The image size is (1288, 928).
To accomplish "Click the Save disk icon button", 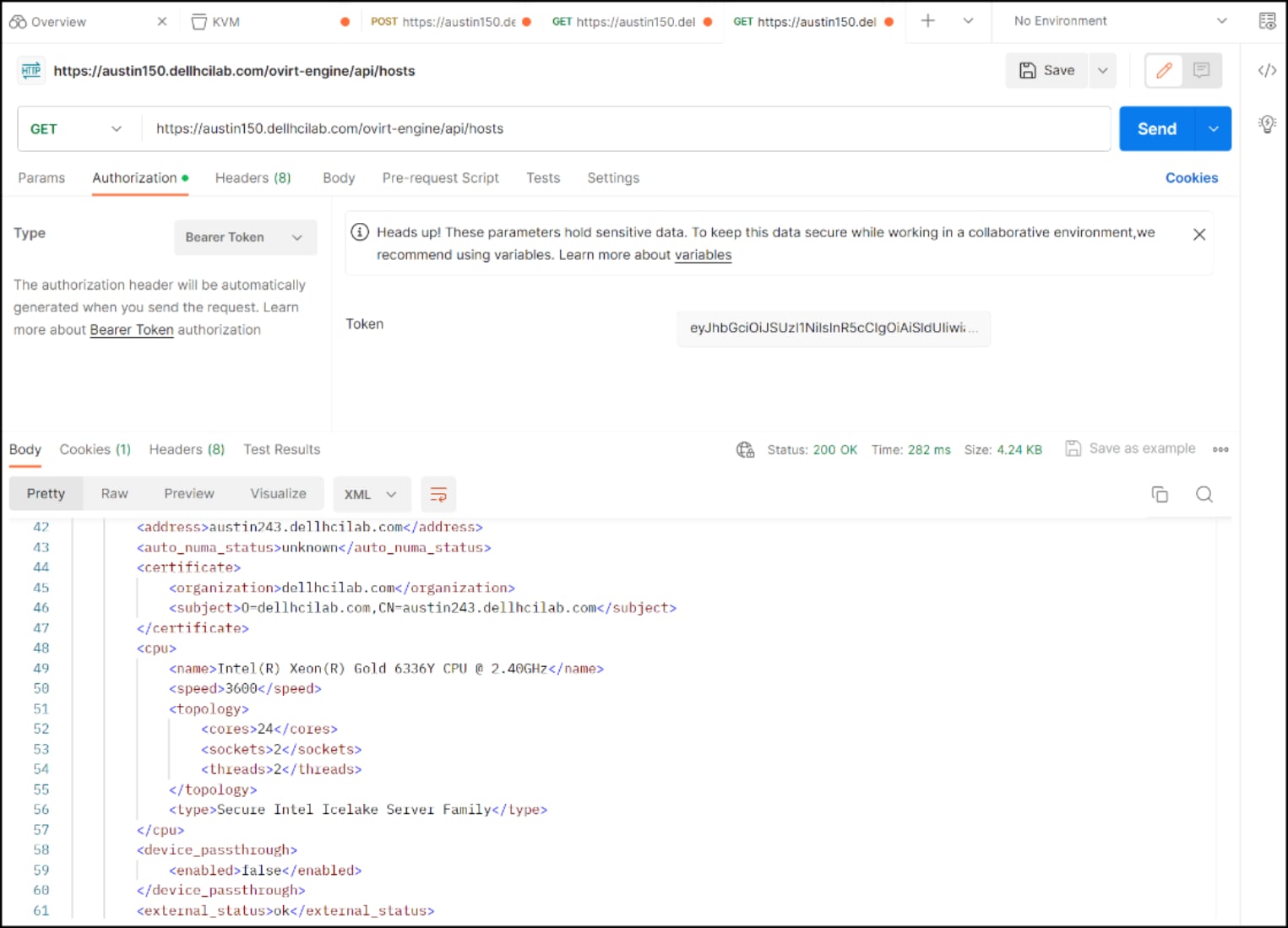I will [x=1047, y=71].
